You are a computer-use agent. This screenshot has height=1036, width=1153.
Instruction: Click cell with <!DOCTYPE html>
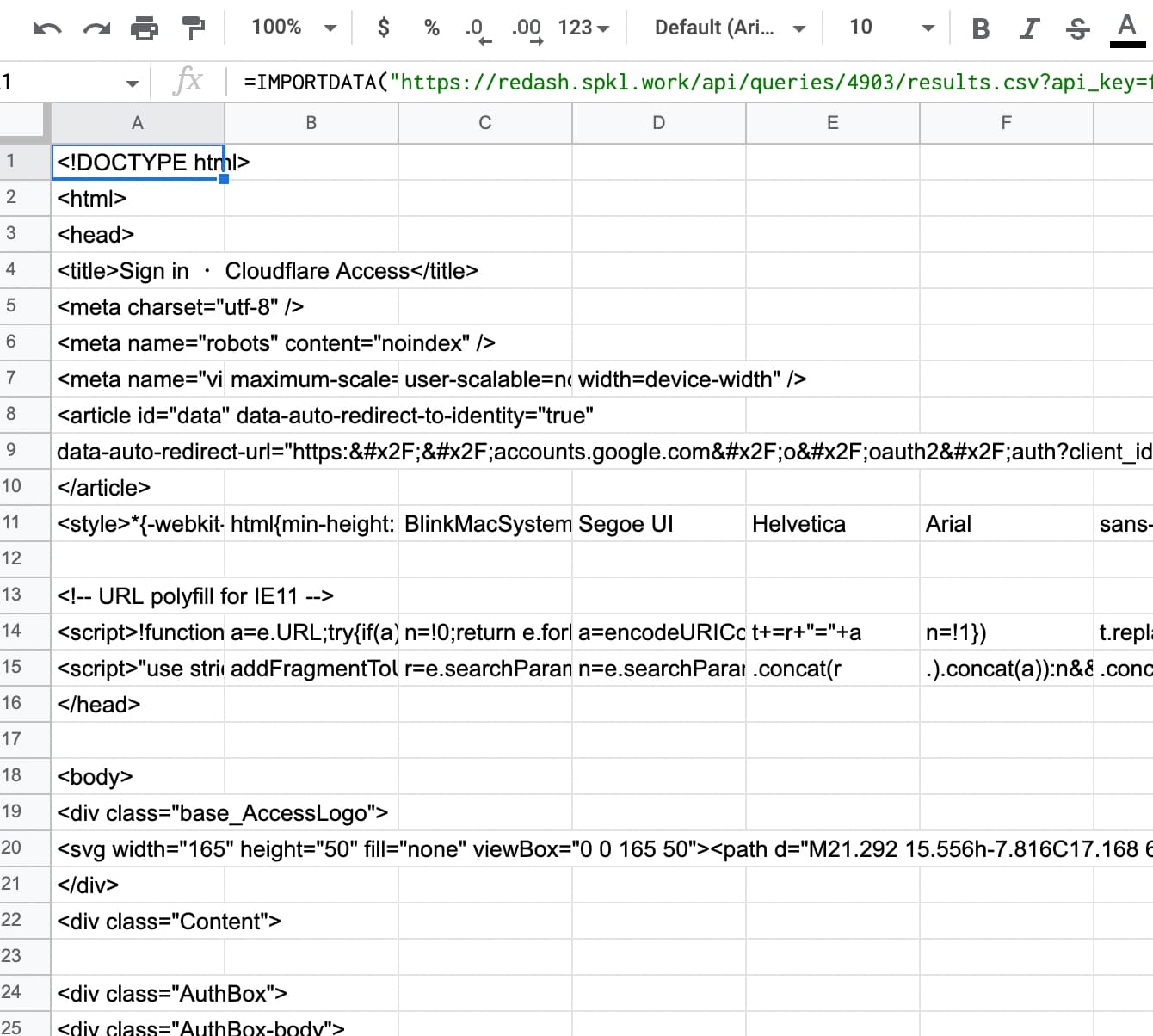[x=138, y=162]
